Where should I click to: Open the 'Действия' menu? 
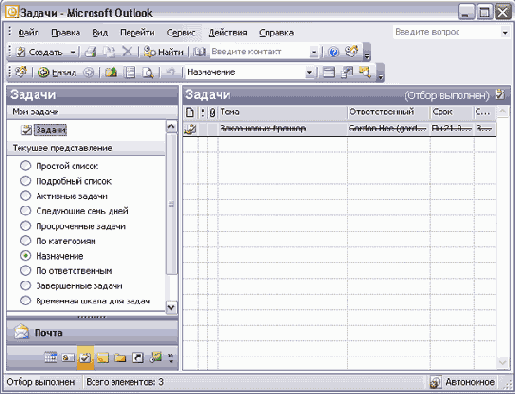228,33
